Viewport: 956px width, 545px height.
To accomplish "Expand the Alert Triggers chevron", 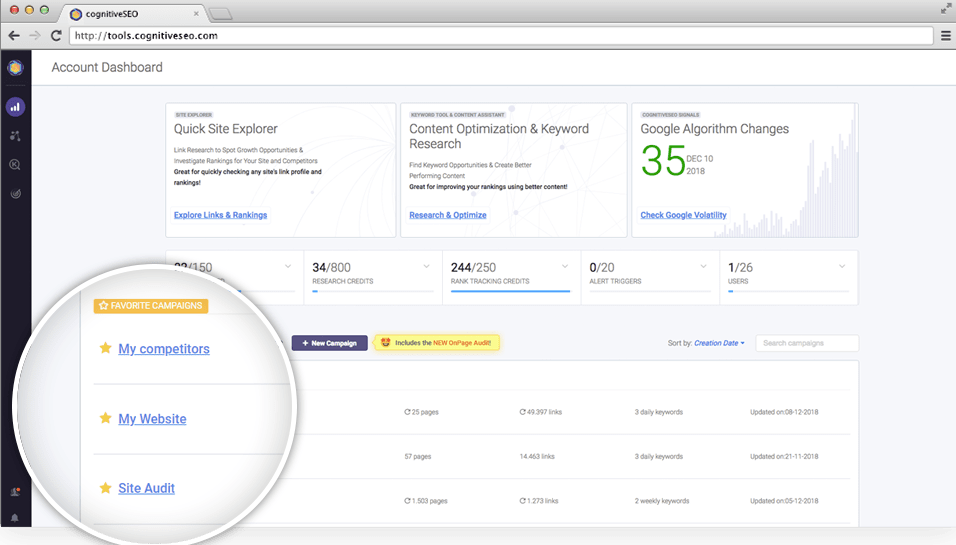I will 703,266.
